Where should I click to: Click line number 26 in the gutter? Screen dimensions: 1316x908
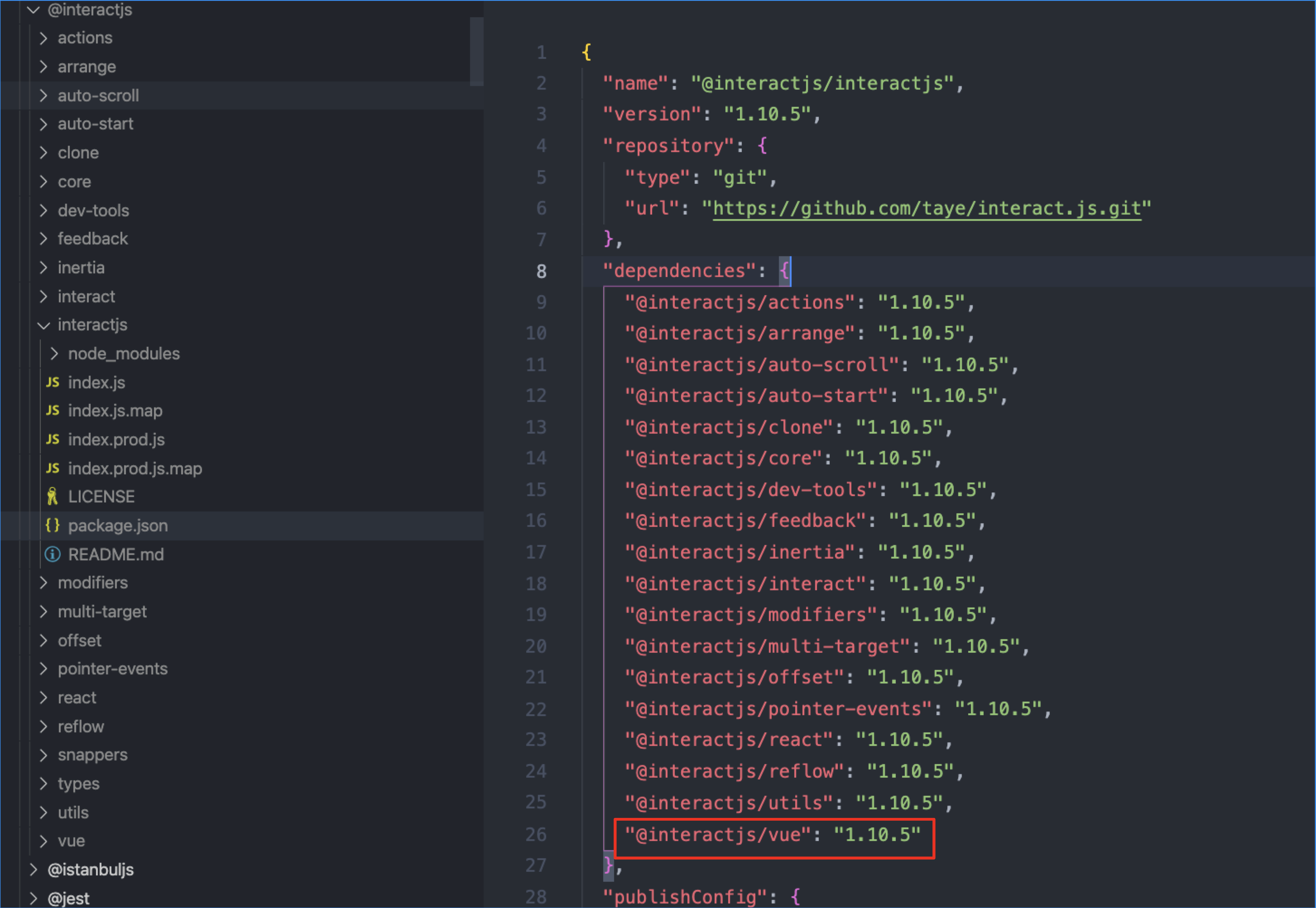tap(536, 835)
